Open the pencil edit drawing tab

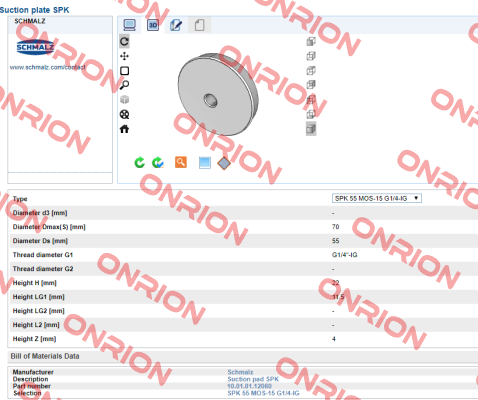pos(176,25)
